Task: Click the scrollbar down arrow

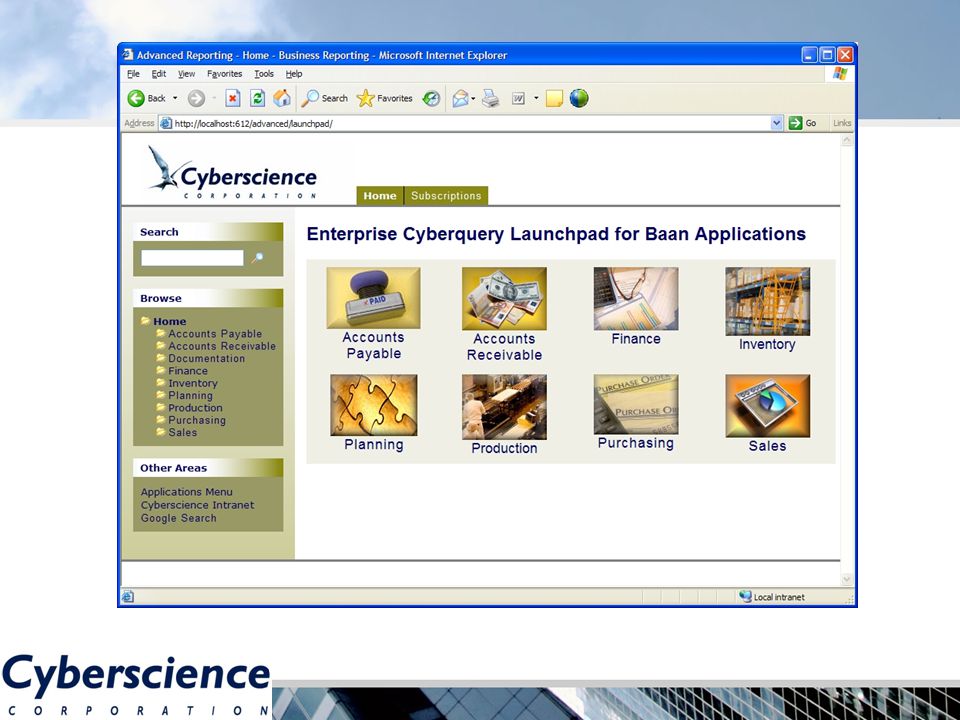Action: tap(847, 579)
